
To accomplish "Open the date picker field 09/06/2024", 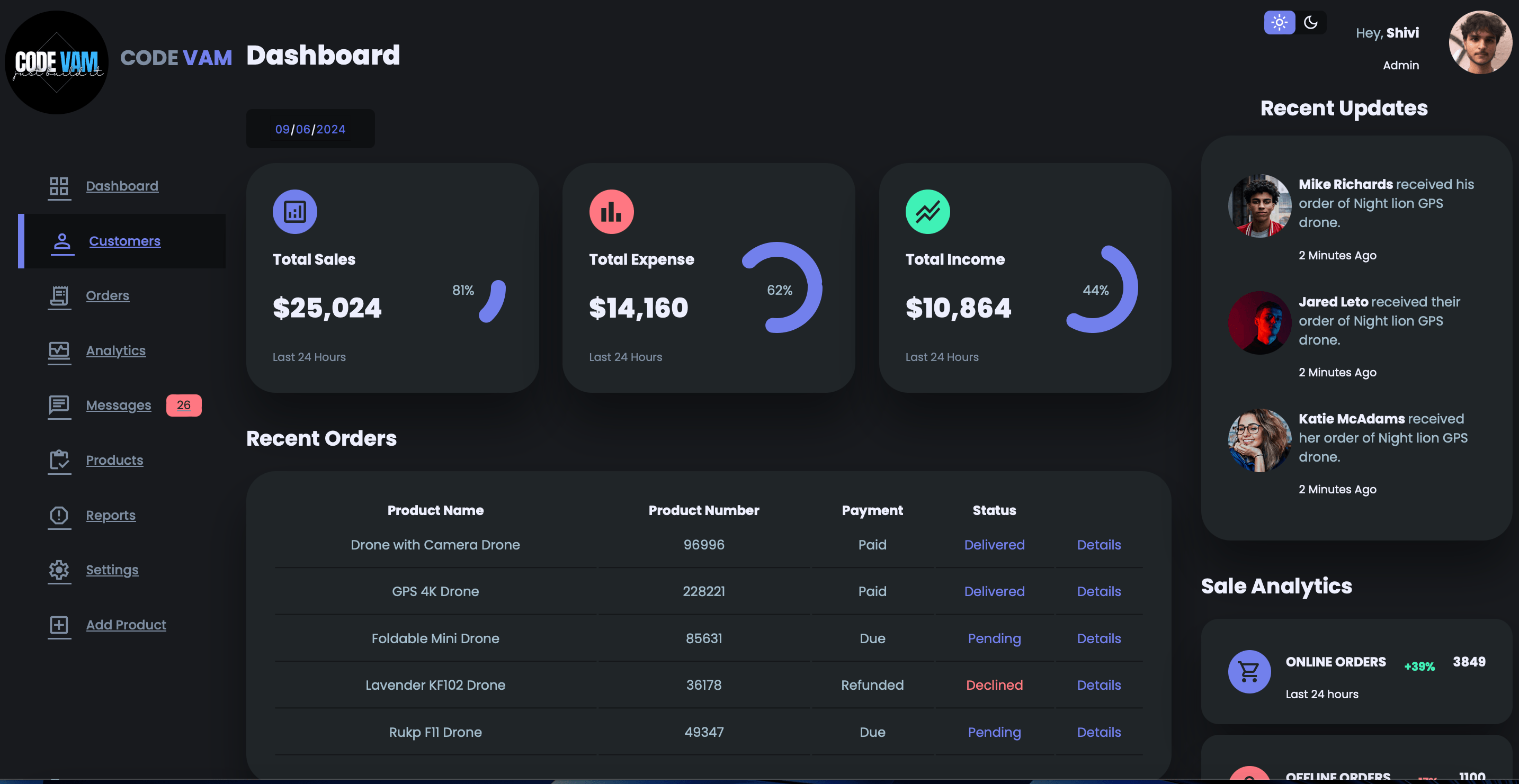I will click(310, 129).
